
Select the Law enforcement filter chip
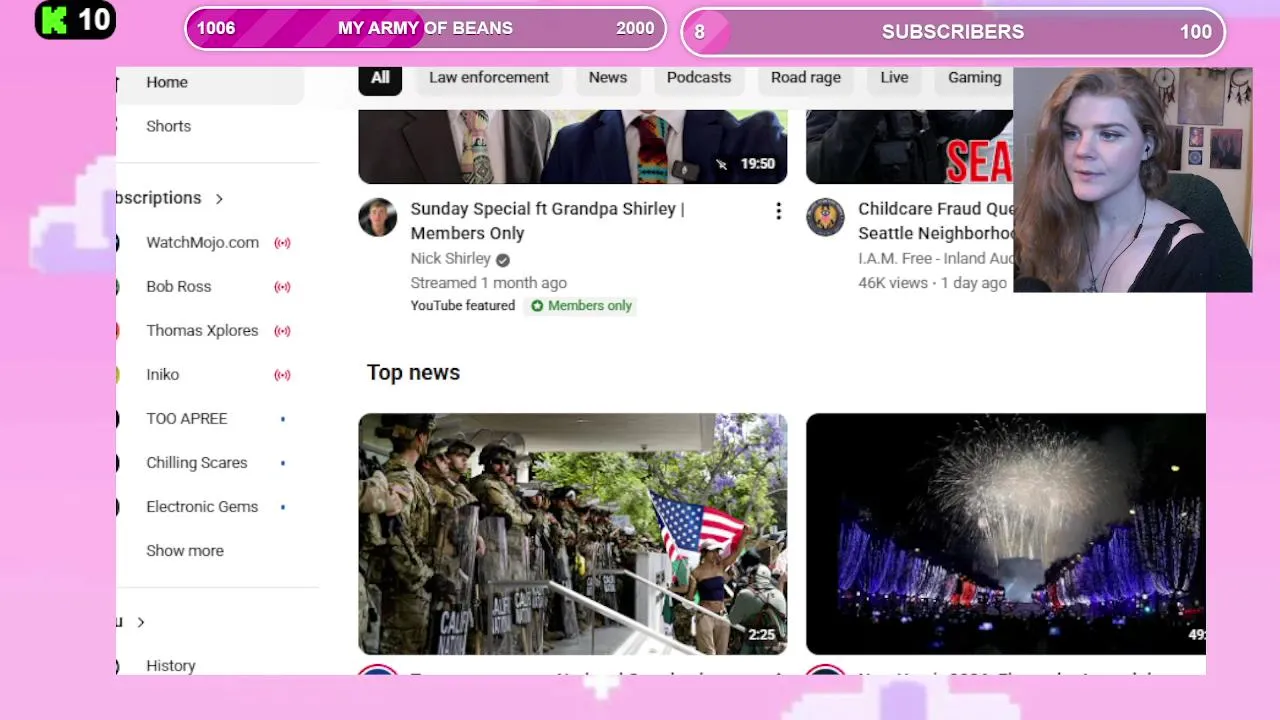point(489,78)
